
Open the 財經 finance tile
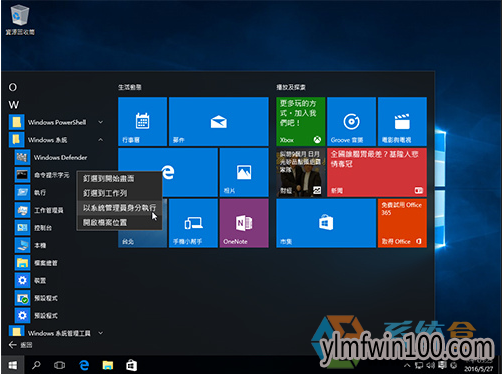(301, 172)
